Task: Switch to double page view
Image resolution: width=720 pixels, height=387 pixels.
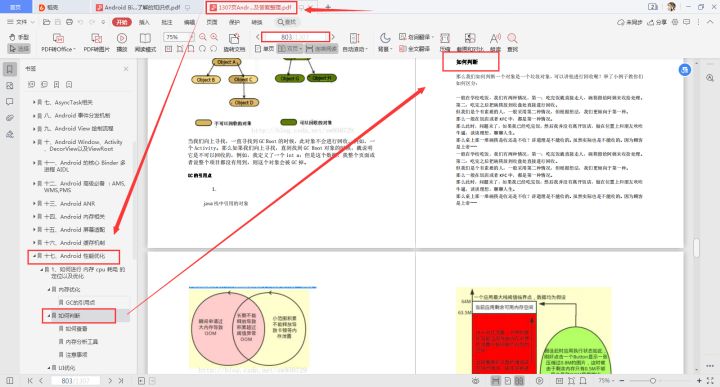Action: coord(290,48)
